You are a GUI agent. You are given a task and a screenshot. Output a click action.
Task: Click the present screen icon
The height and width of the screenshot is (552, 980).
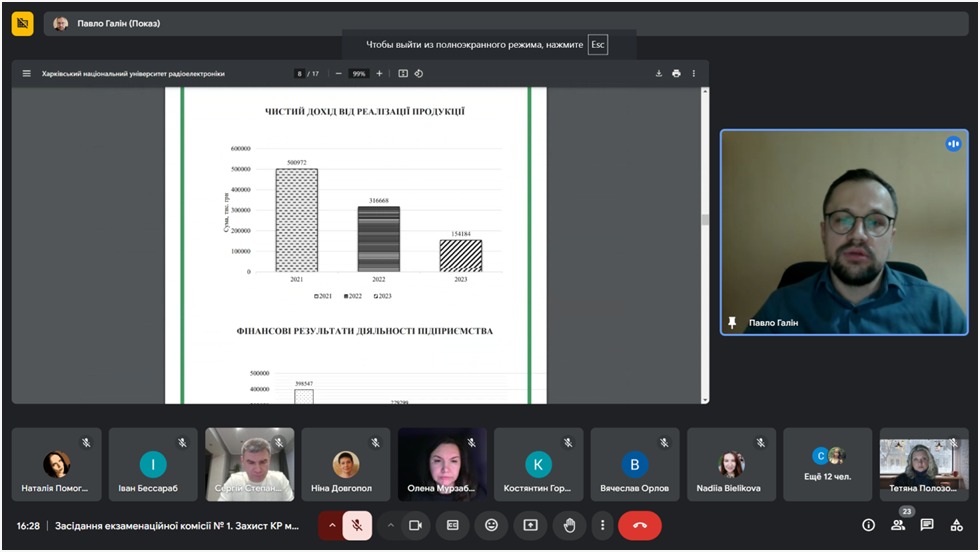(x=530, y=525)
